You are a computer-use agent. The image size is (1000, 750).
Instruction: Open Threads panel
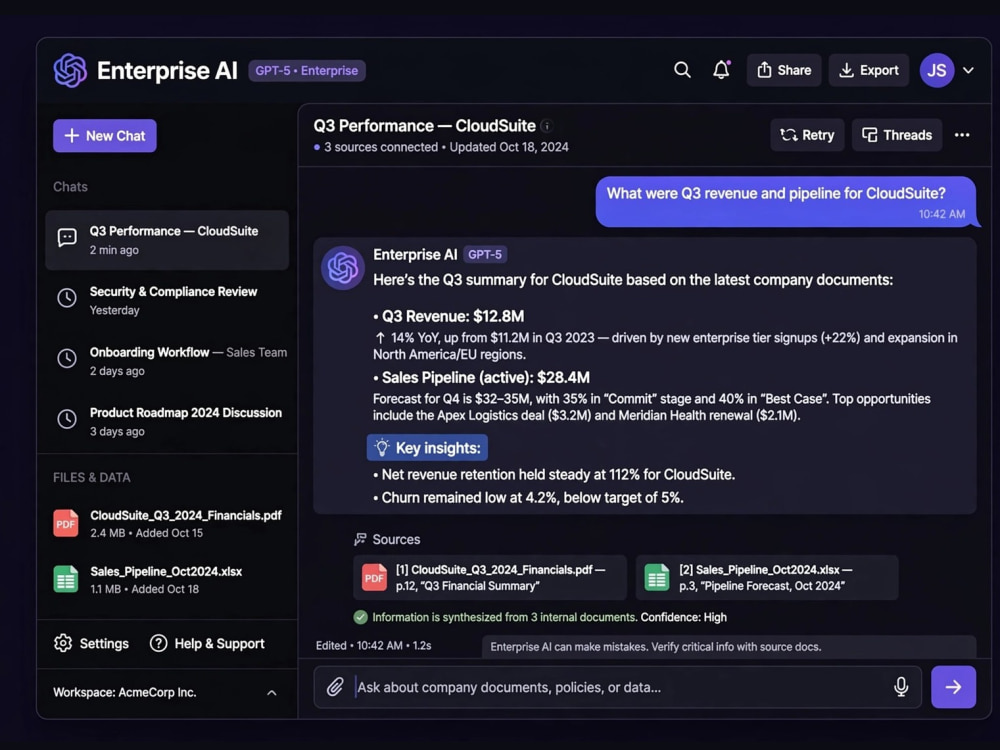[897, 135]
